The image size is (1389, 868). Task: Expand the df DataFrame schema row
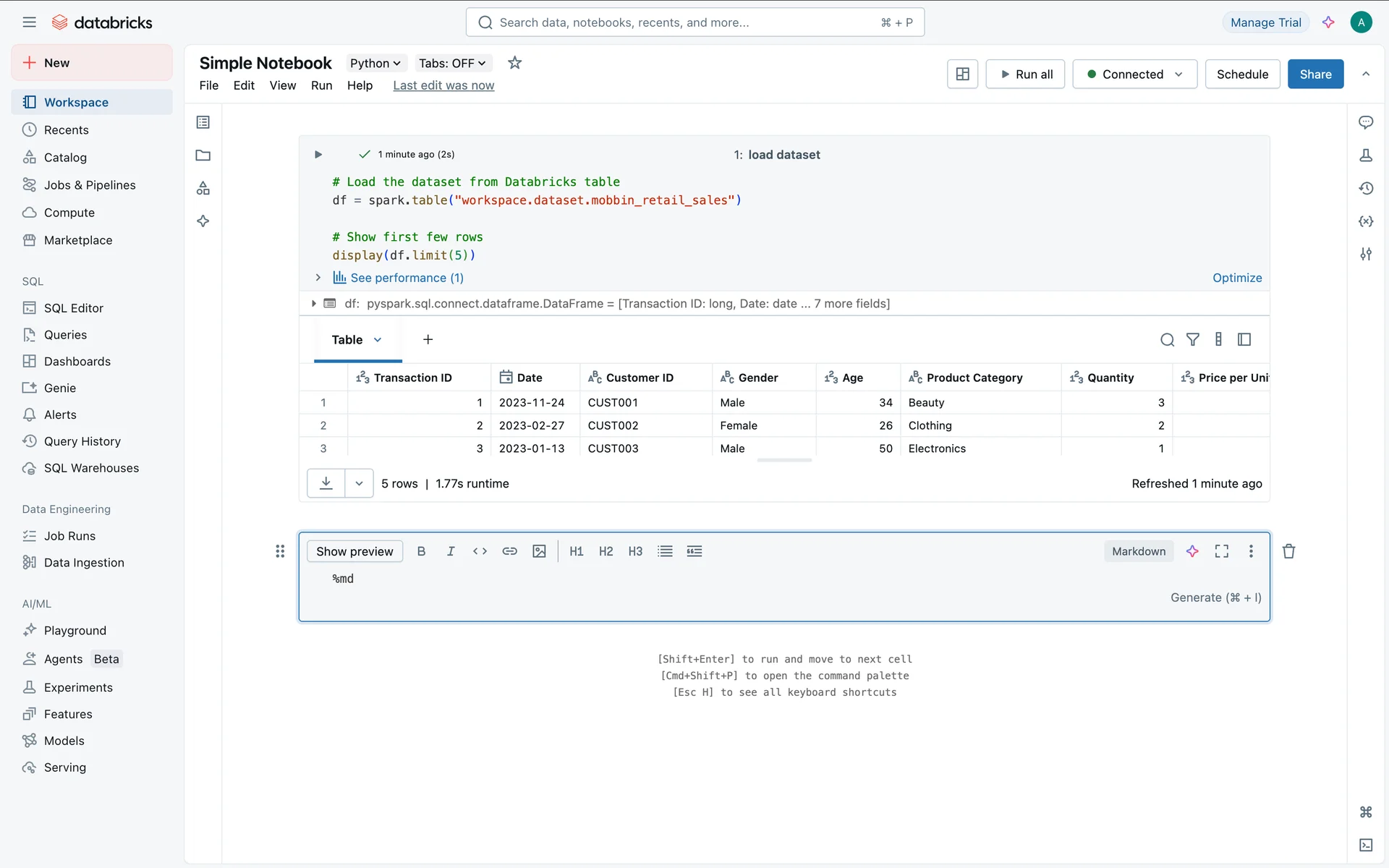313,304
